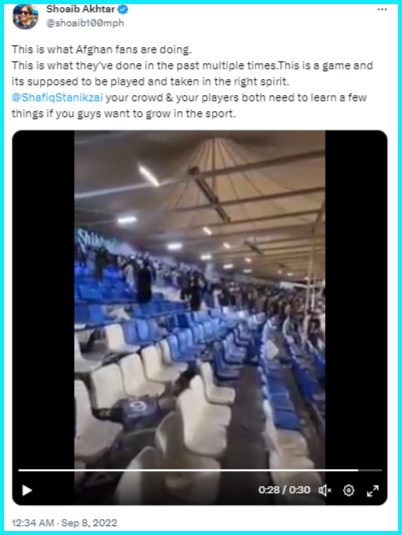Click the 12:34 AM Sep 8, 2022 timestamp
The image size is (402, 535).
coord(64,523)
